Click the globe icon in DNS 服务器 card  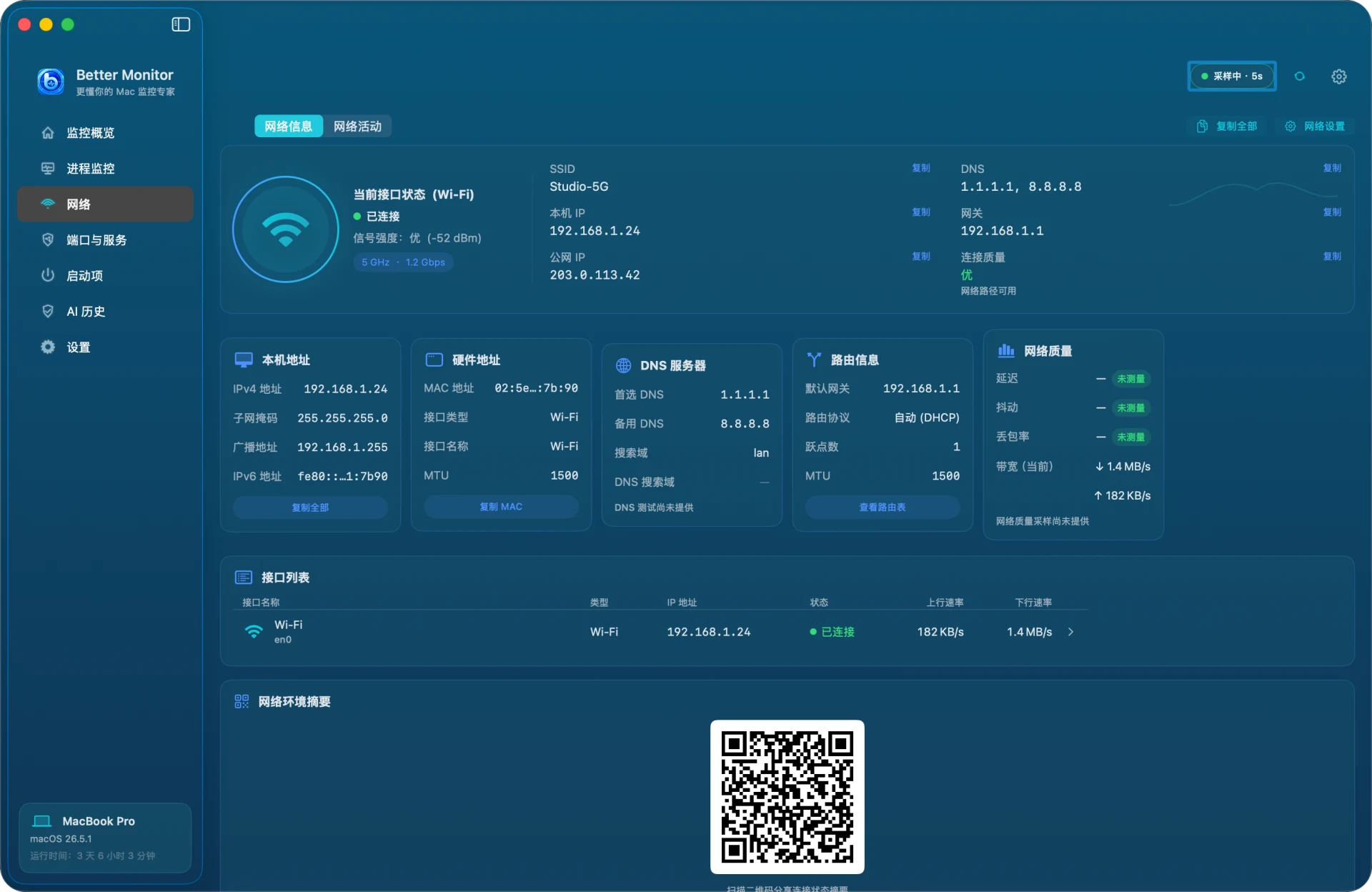(x=624, y=365)
